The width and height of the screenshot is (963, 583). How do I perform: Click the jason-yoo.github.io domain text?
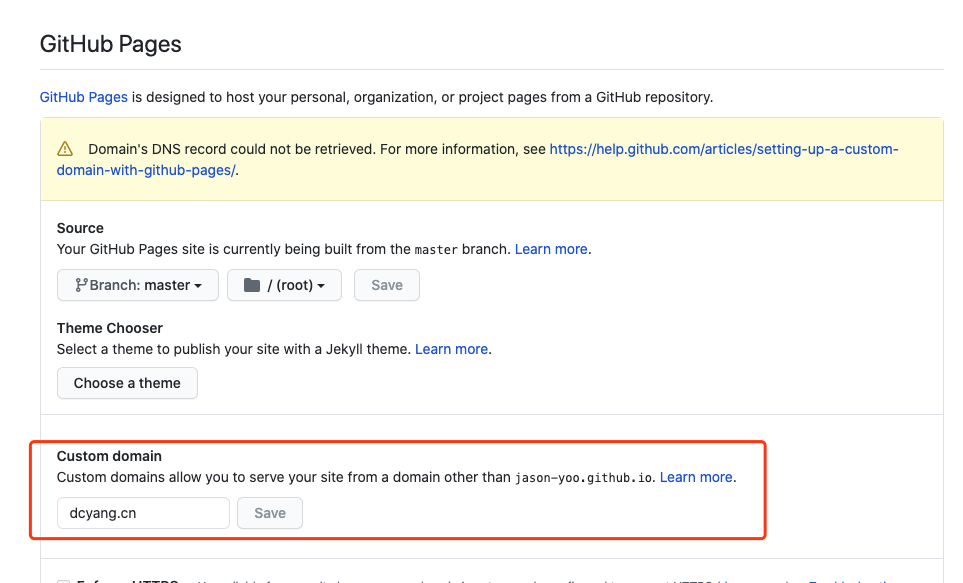coord(584,477)
